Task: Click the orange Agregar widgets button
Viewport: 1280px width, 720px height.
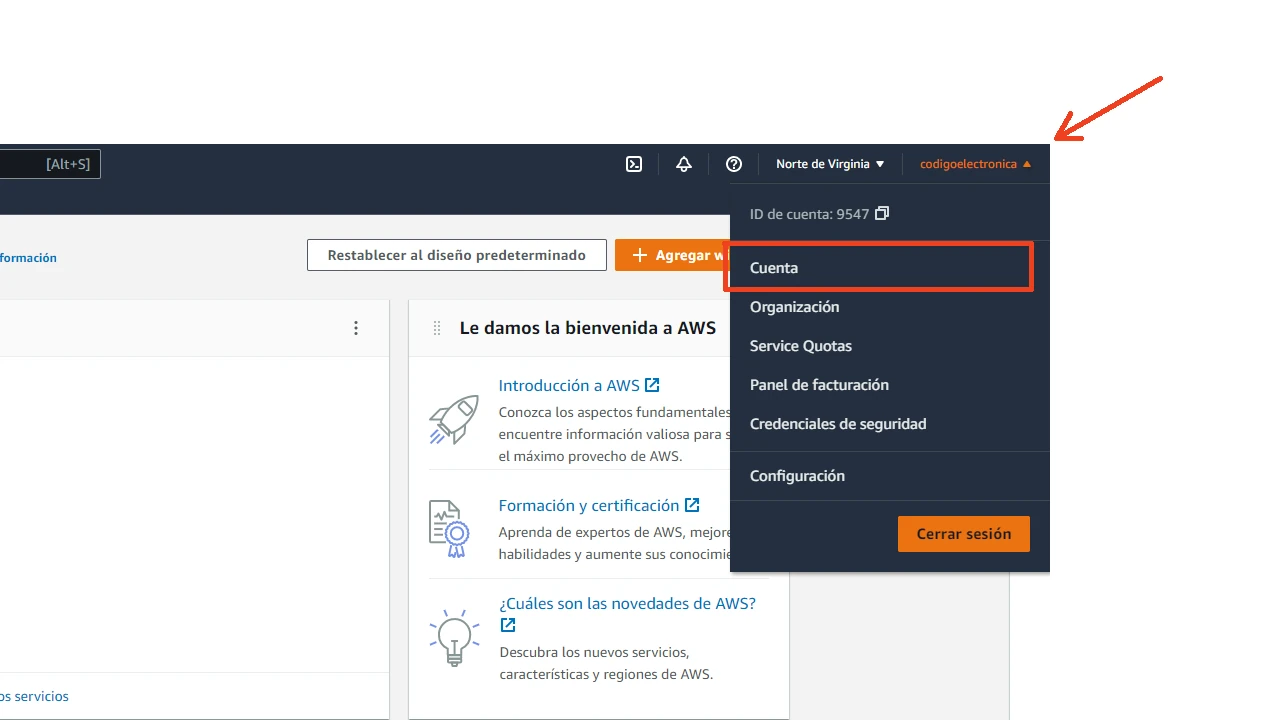Action: pos(673,255)
